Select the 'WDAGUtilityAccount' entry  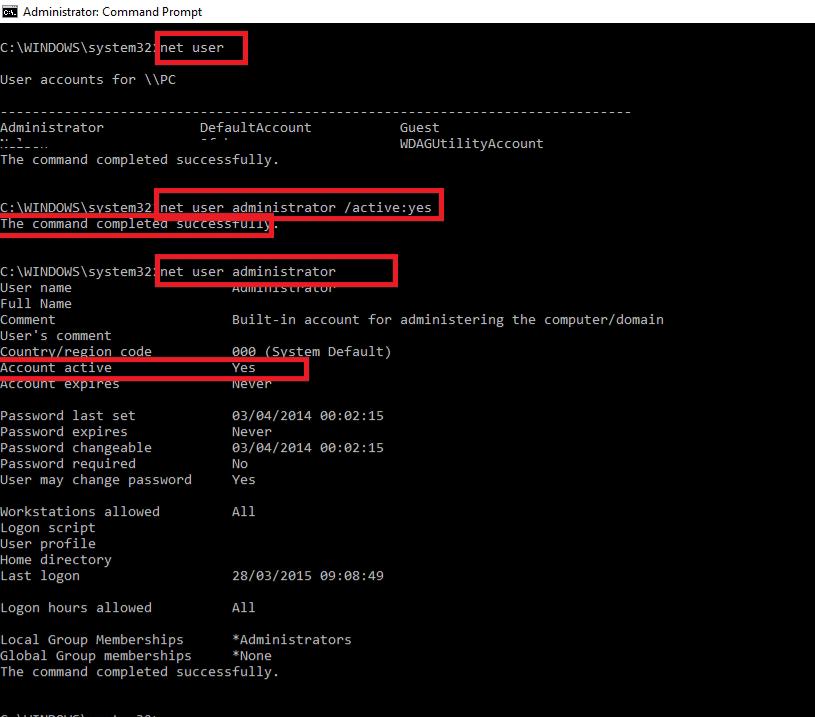click(x=471, y=144)
